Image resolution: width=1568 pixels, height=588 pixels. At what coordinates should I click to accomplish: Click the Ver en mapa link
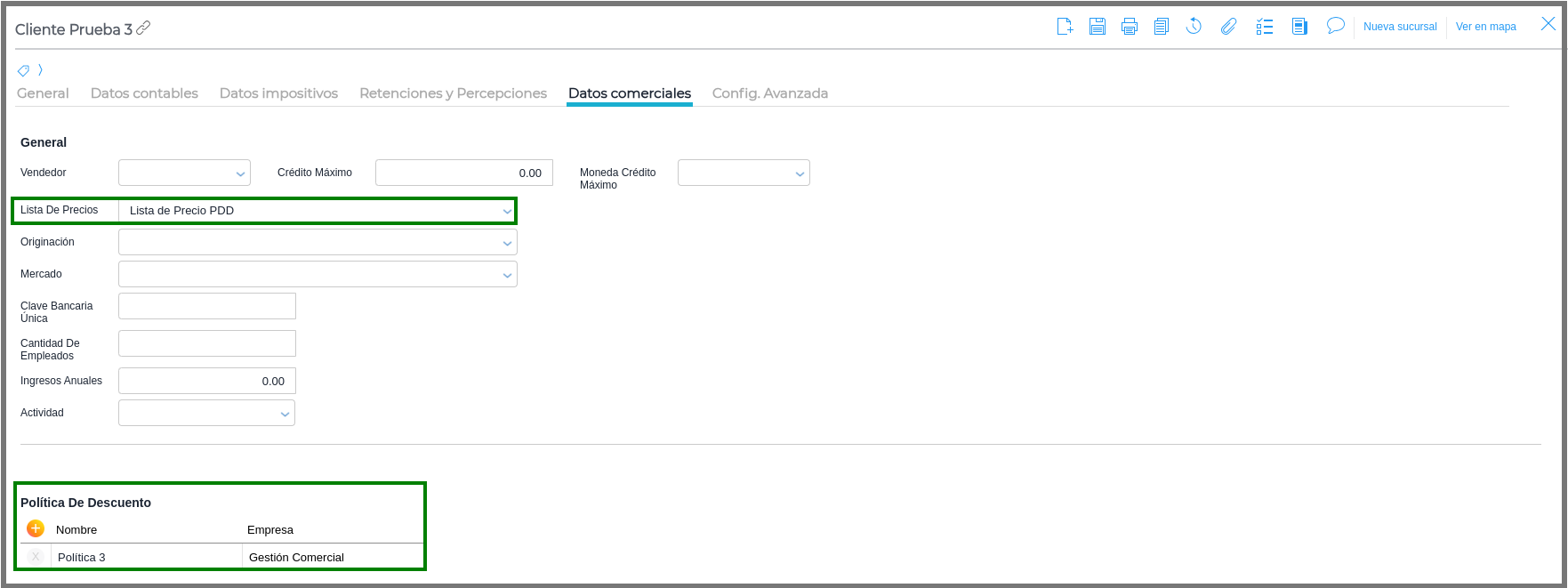point(1486,27)
